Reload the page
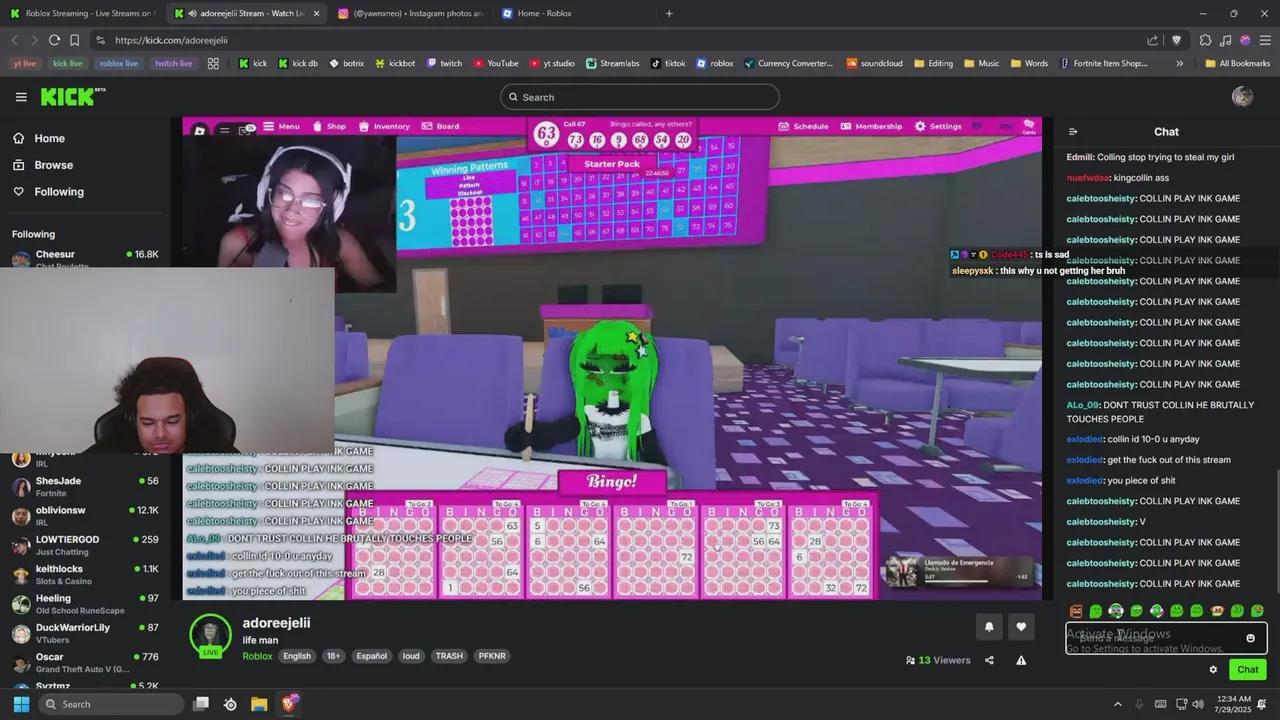The height and width of the screenshot is (720, 1280). tap(54, 40)
